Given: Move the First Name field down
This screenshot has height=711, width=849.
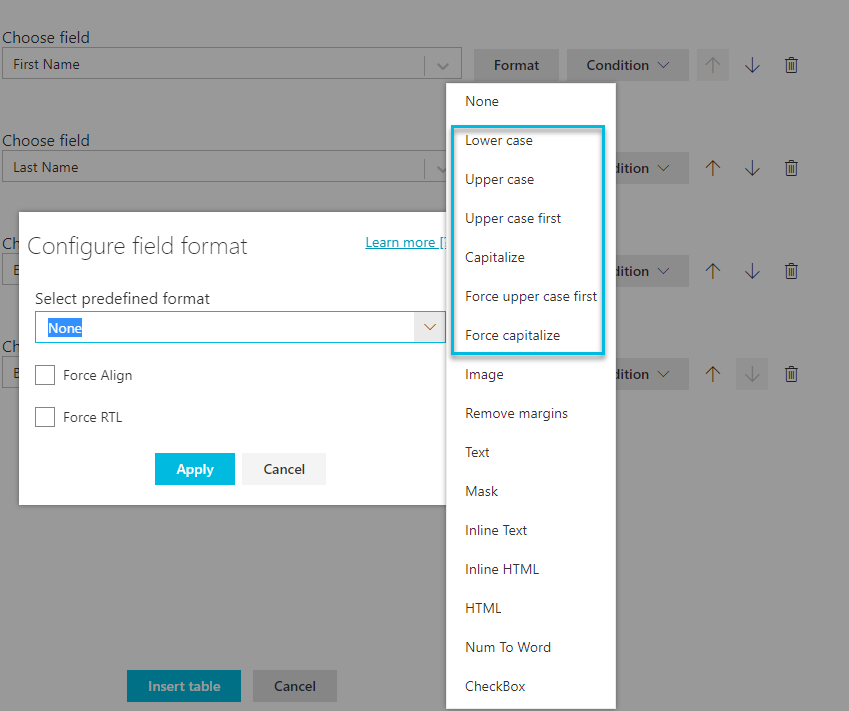Looking at the screenshot, I should point(752,64).
